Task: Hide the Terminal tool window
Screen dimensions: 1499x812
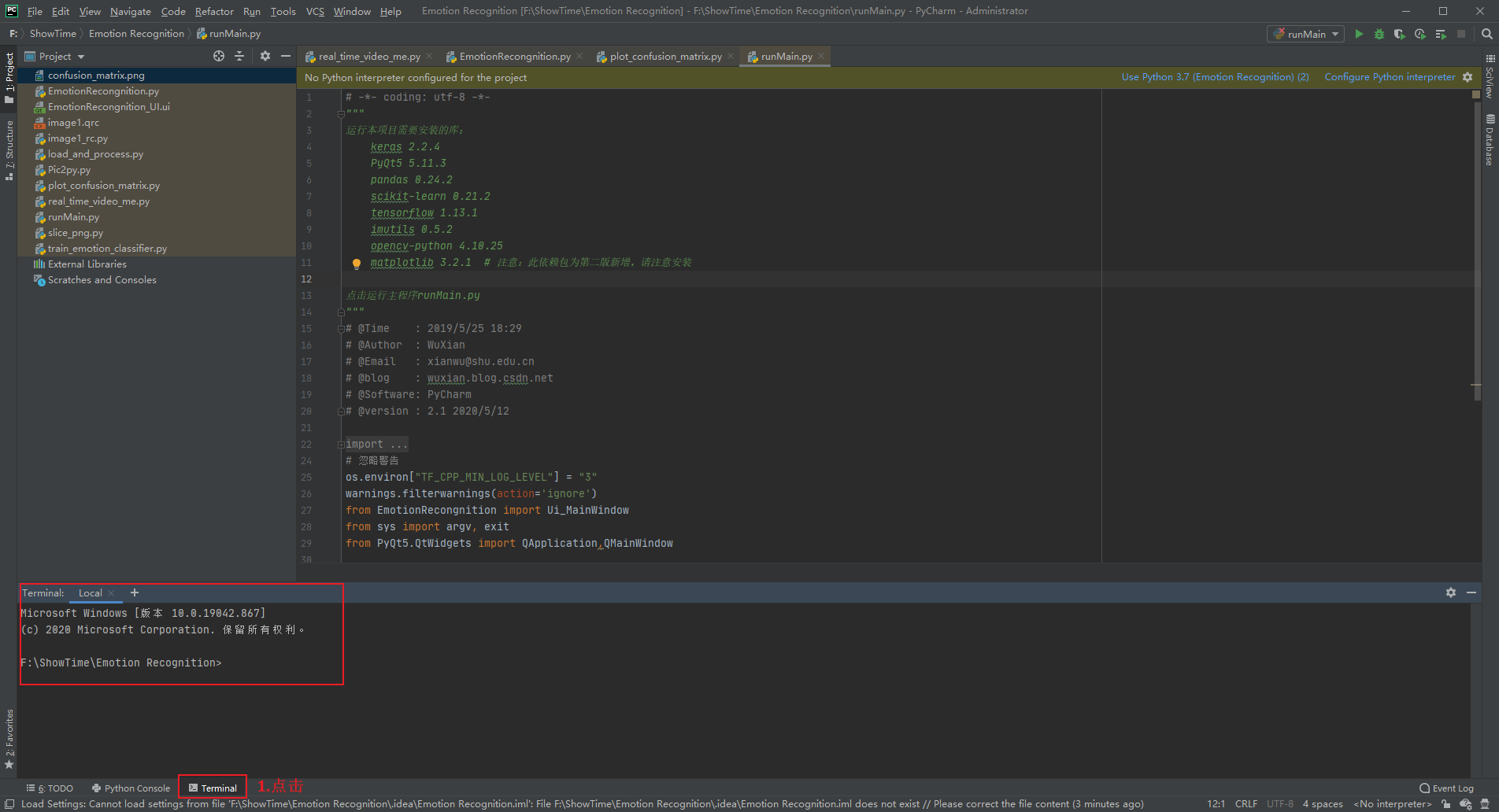Action: click(x=1471, y=592)
